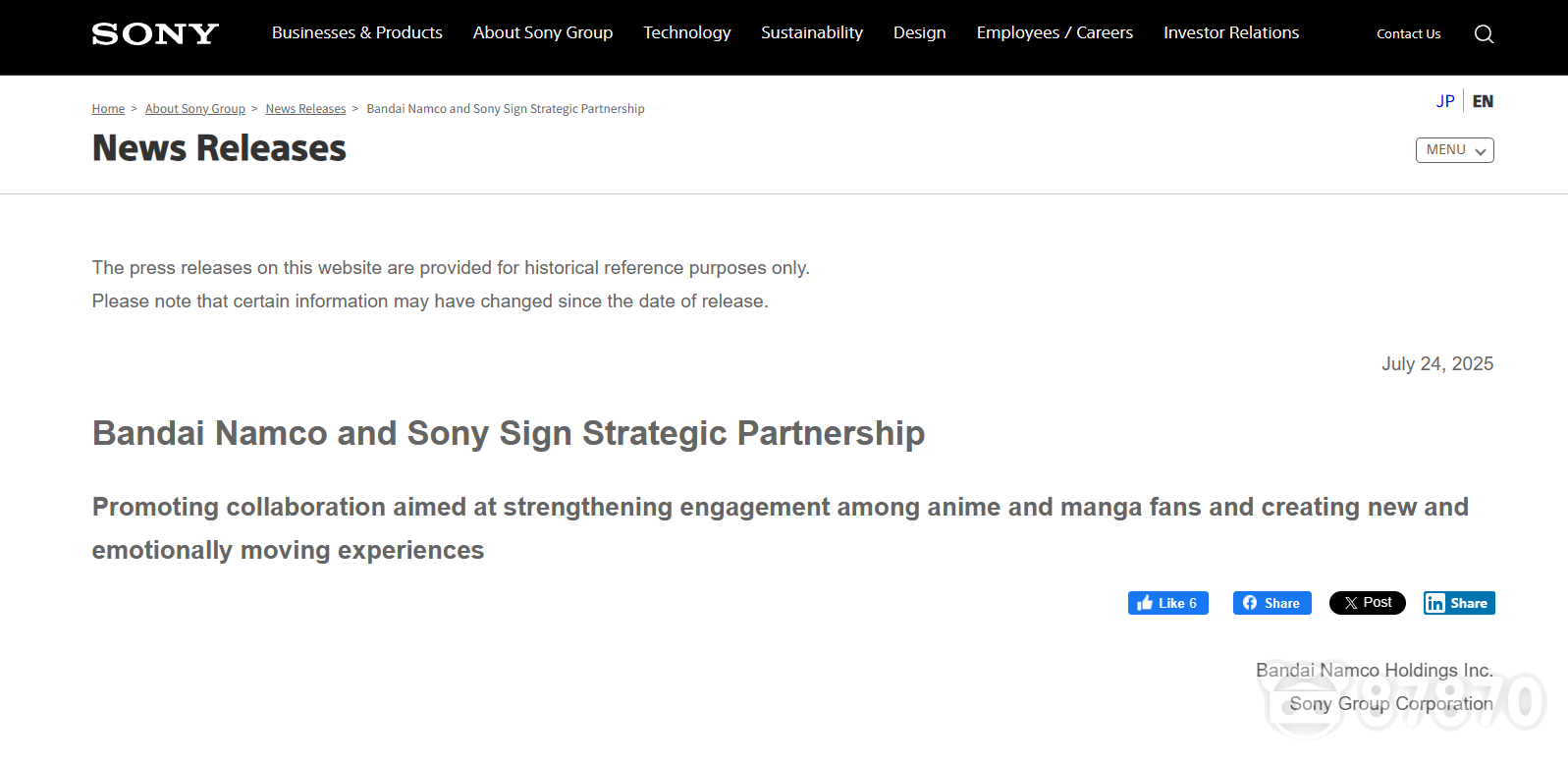Open About Sony Group menu
The width and height of the screenshot is (1568, 764).
coord(543,33)
